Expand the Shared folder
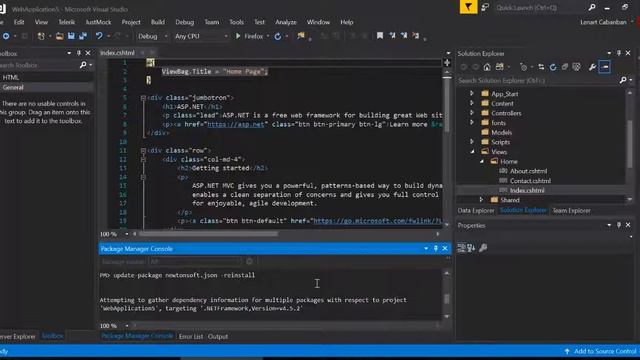640x360 pixels. coord(482,200)
